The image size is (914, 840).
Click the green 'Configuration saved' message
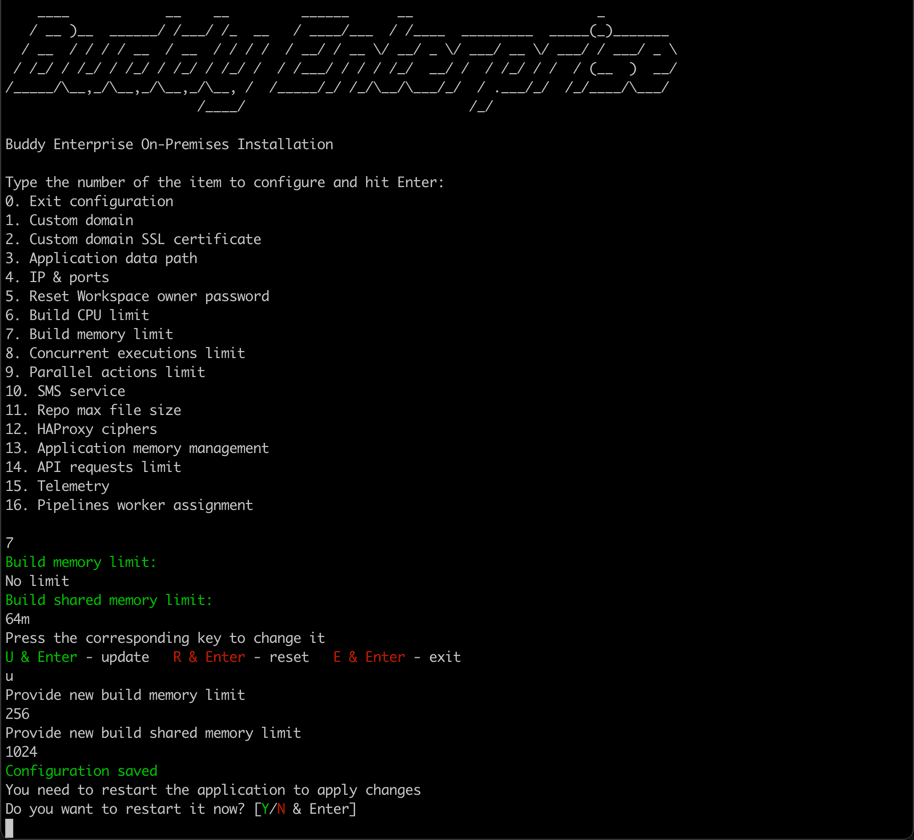81,771
